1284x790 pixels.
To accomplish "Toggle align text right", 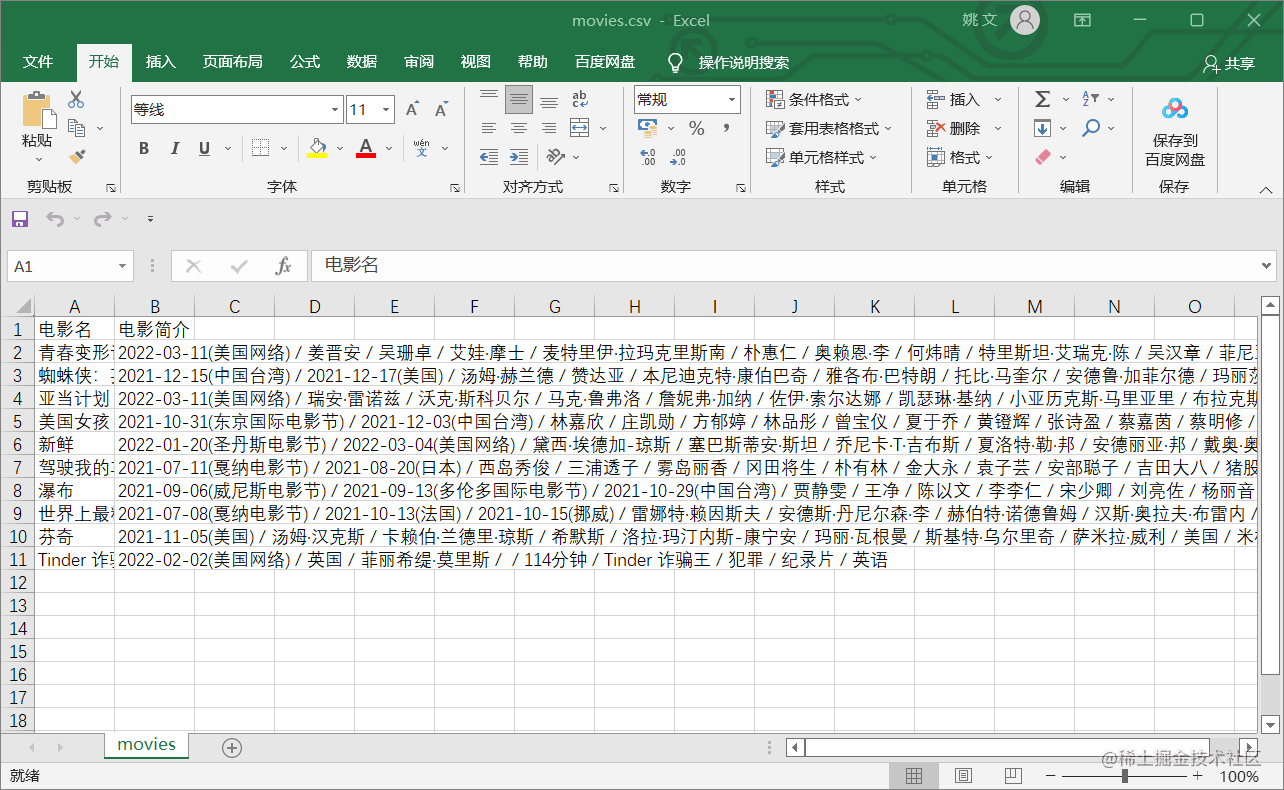I will pyautogui.click(x=549, y=128).
